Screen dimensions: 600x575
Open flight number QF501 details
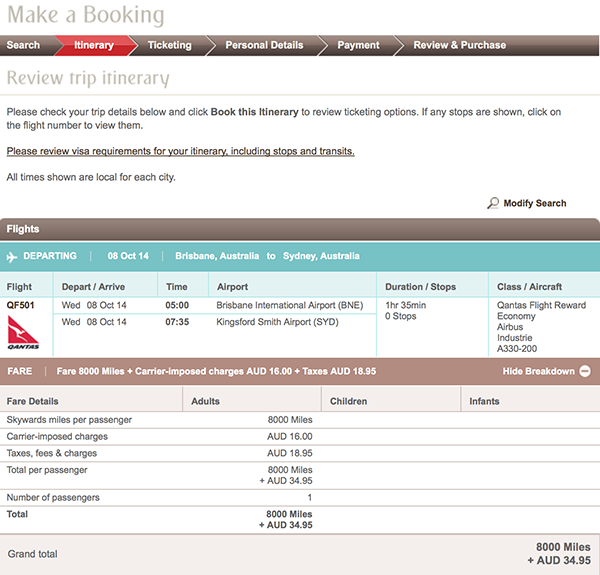20,305
